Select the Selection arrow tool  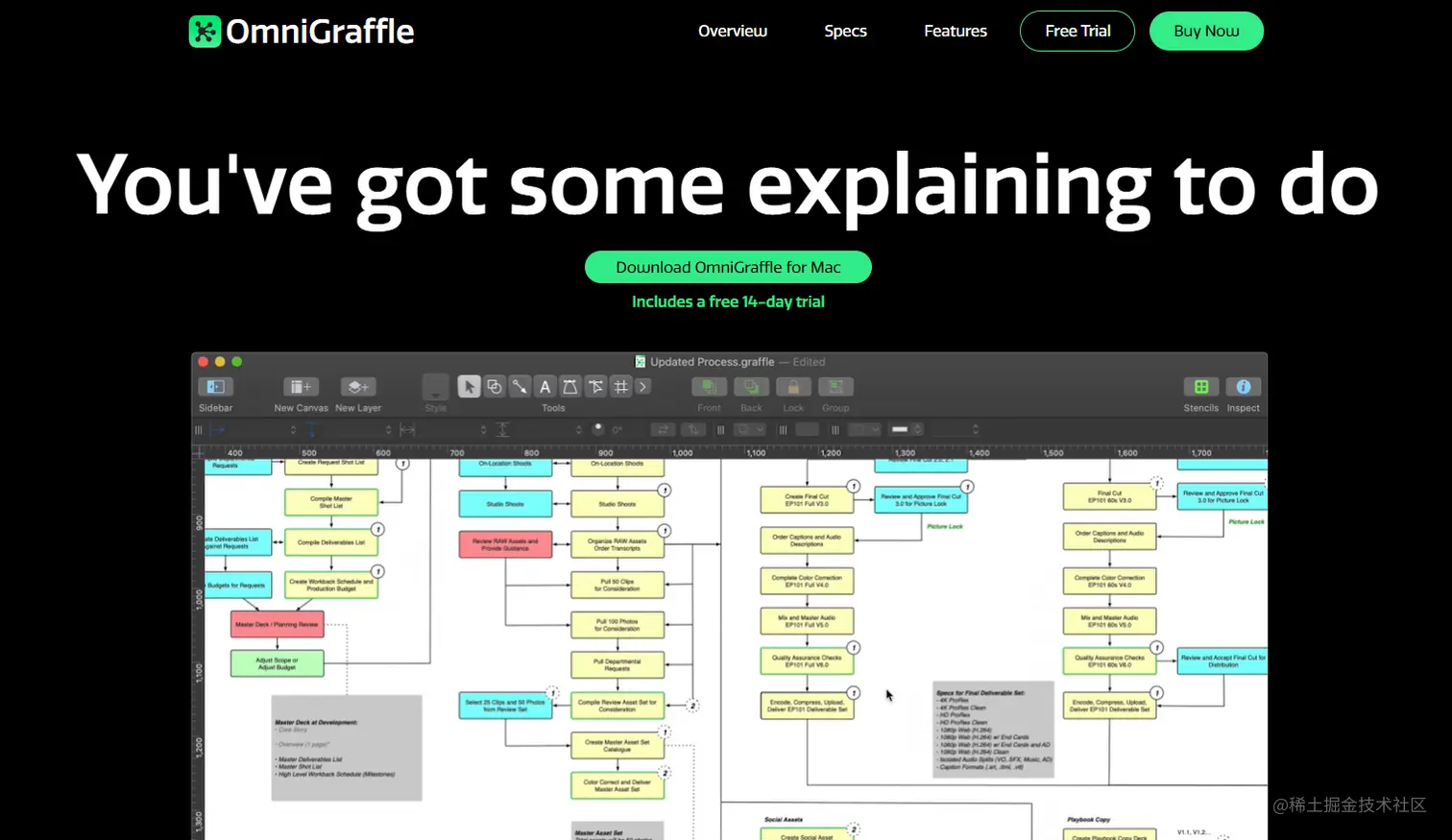(469, 387)
